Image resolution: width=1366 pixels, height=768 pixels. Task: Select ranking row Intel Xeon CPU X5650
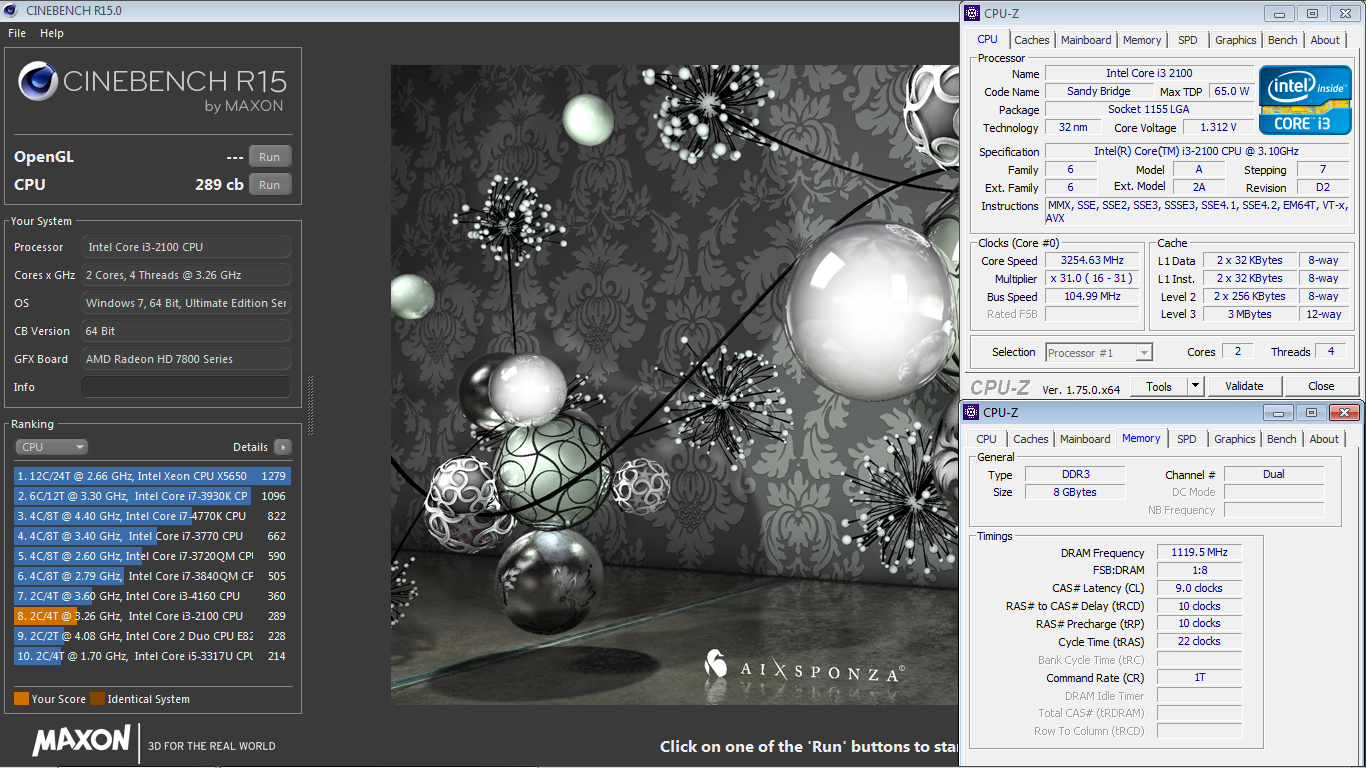pos(151,476)
